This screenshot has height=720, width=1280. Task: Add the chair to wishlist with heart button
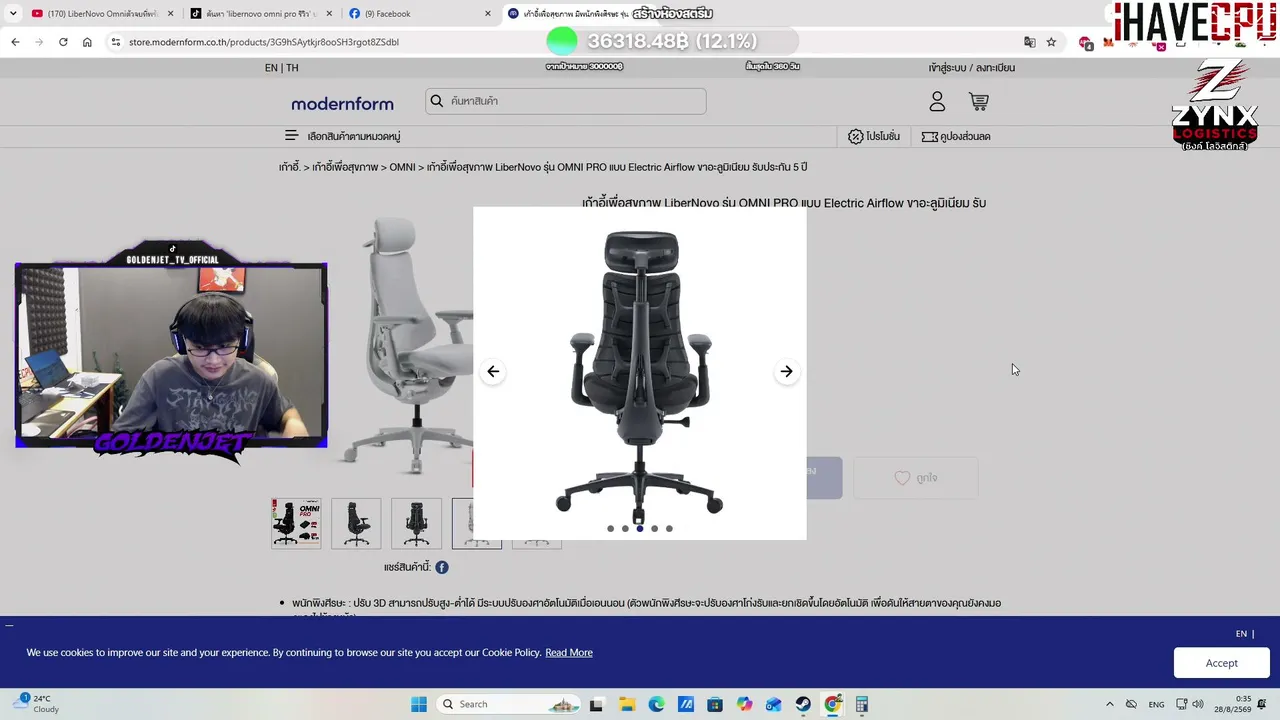point(915,478)
